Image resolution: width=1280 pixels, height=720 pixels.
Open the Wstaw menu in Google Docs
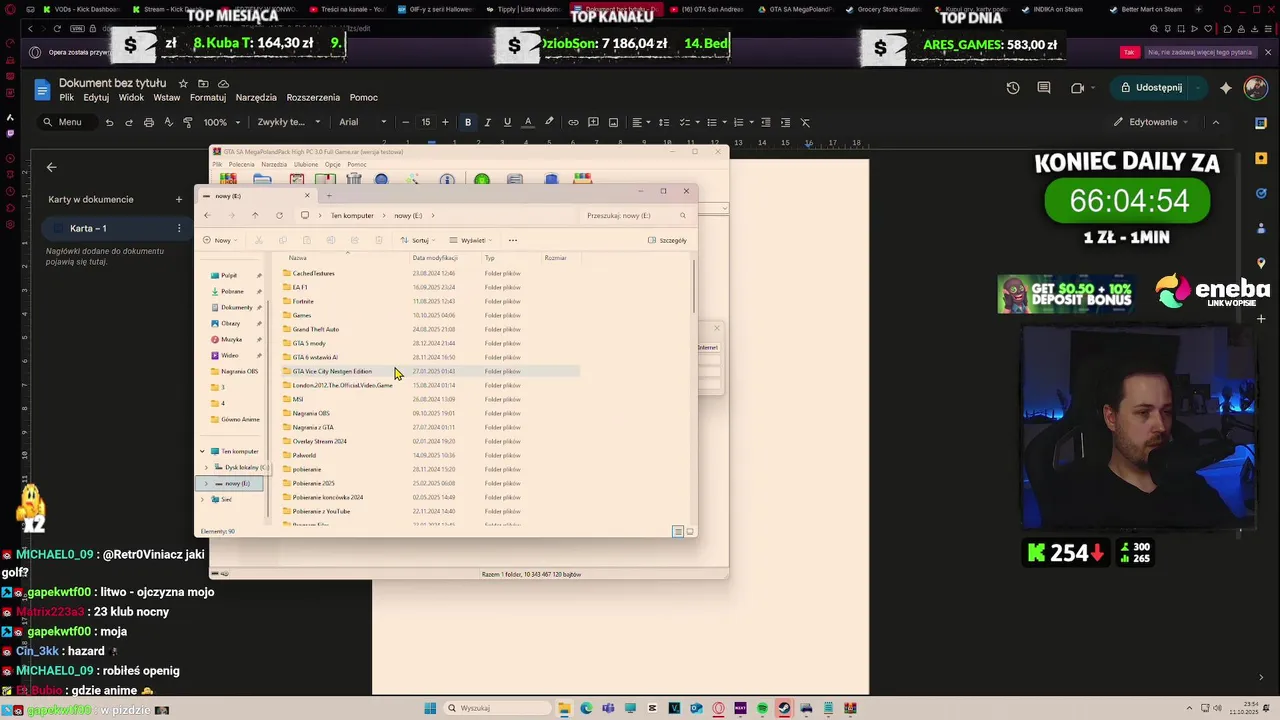pos(166,97)
